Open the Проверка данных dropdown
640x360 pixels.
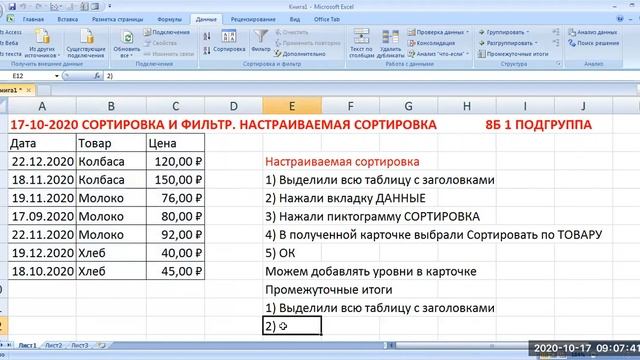click(438, 32)
